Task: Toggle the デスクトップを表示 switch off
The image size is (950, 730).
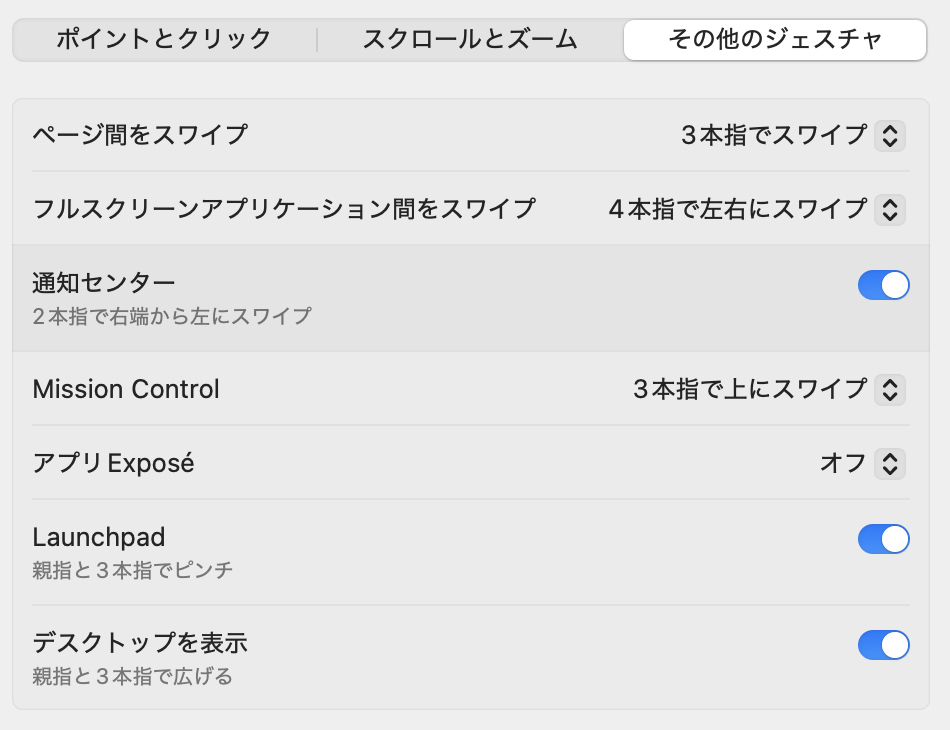Action: tap(883, 645)
